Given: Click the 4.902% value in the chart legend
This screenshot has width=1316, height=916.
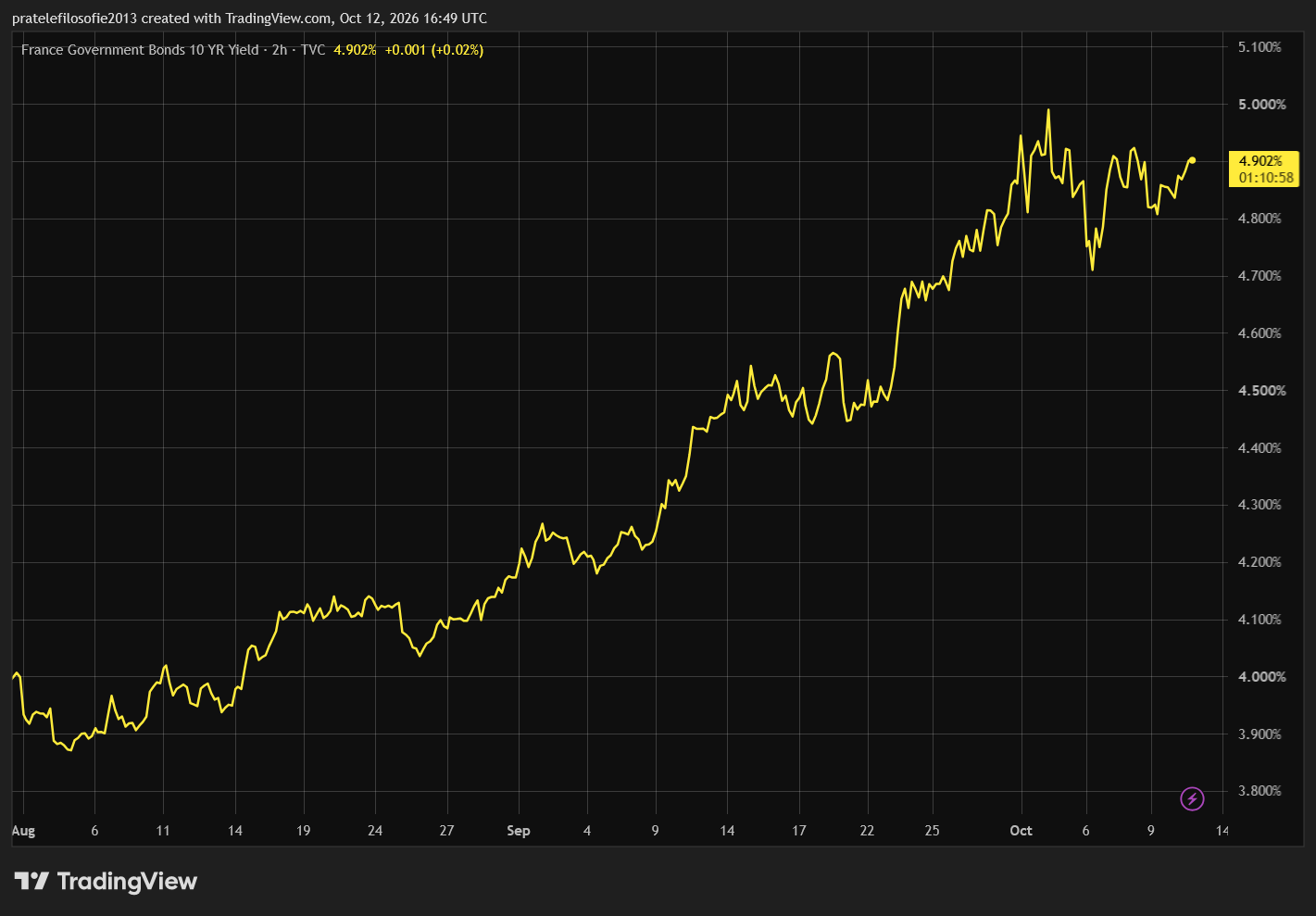Looking at the screenshot, I should (x=355, y=50).
